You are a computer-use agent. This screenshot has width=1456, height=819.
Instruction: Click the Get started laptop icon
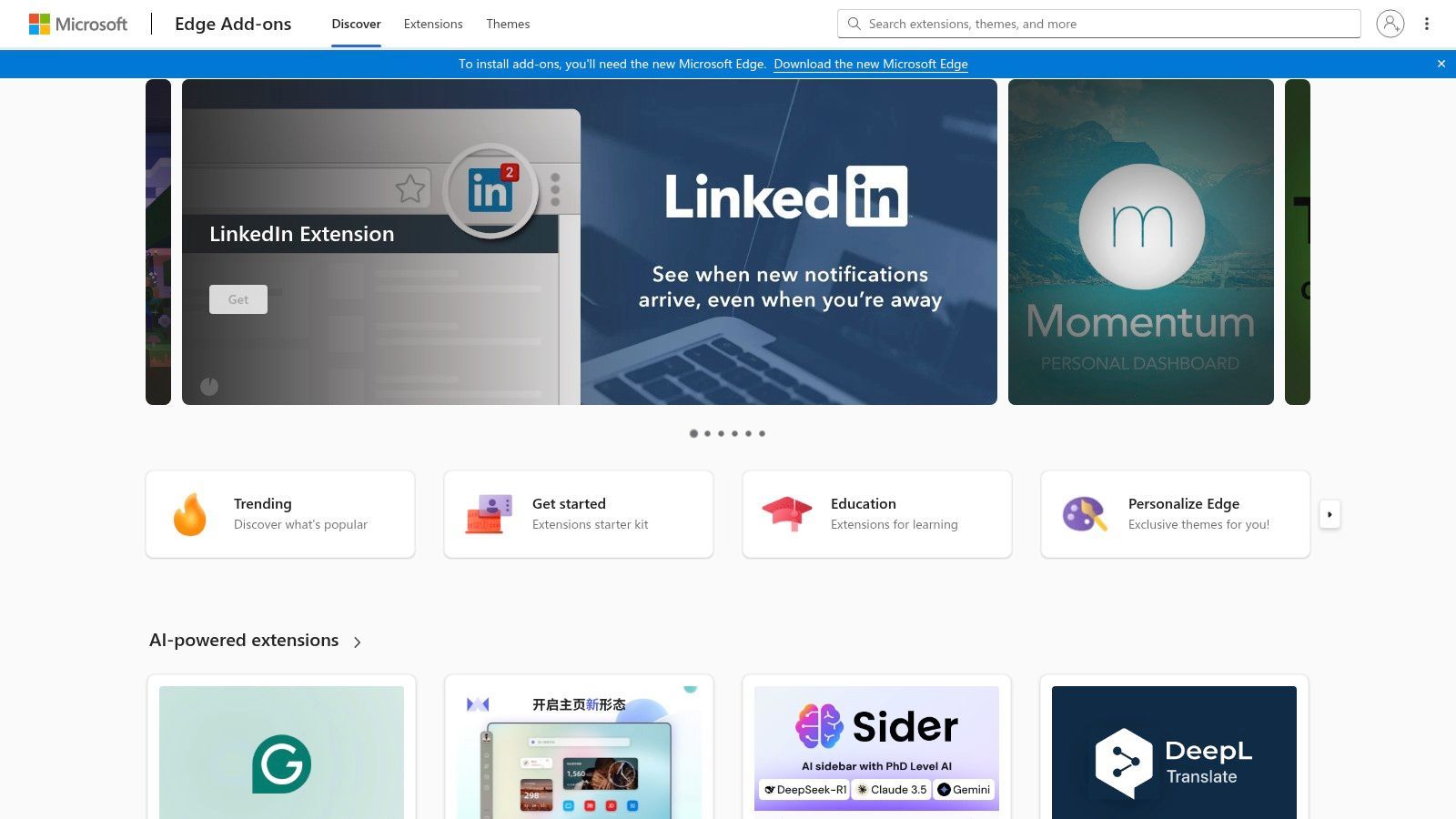point(489,514)
